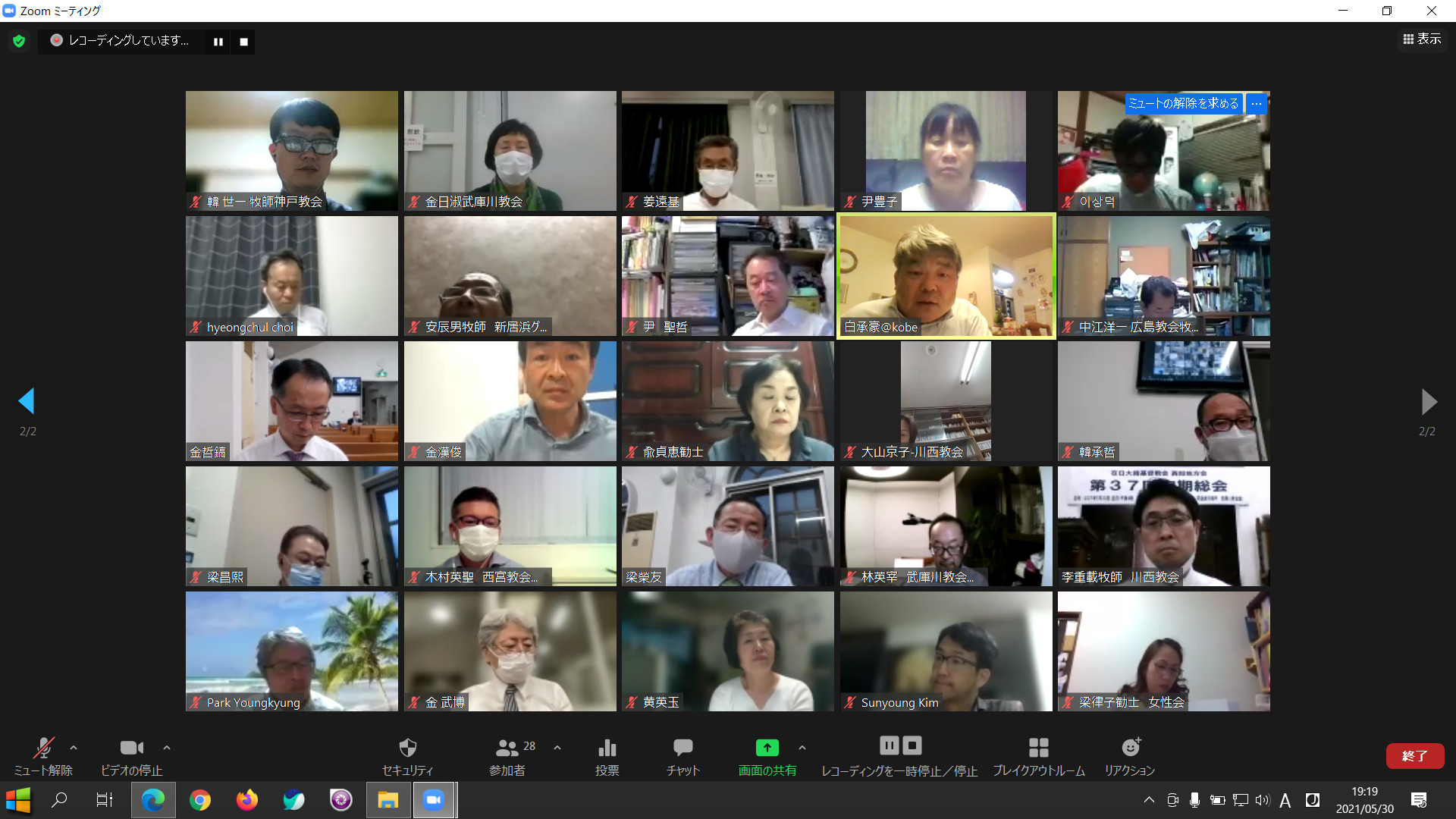This screenshot has width=1456, height=819.
Task: Toggle the Stop Video camera button
Action: [131, 748]
